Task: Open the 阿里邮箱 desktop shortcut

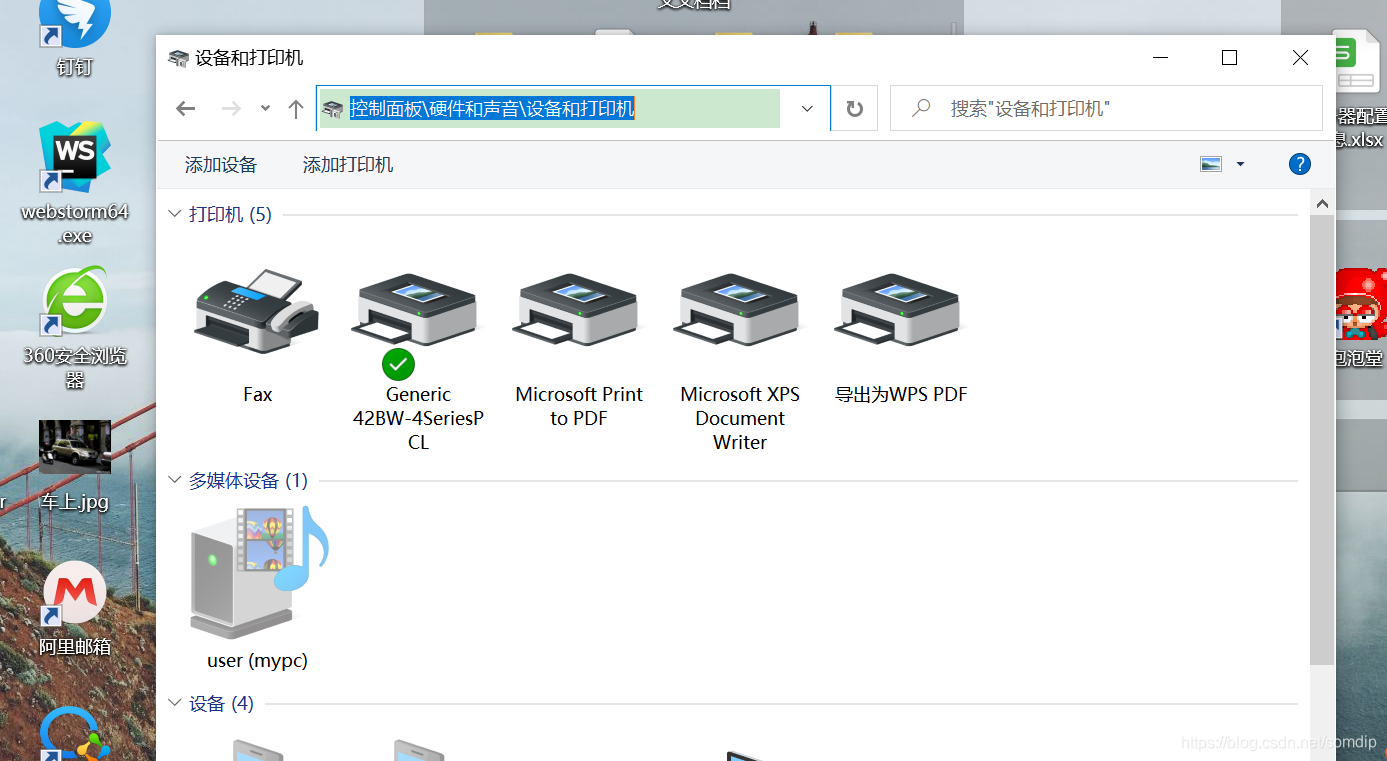Action: pos(74,608)
